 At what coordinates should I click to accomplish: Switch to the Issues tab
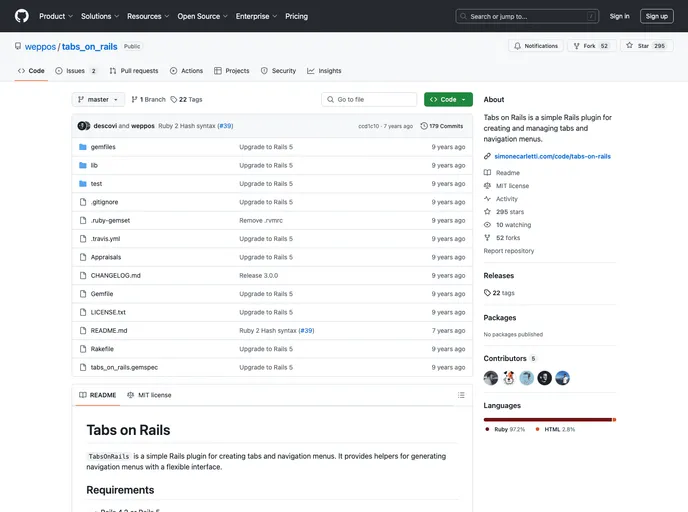tap(76, 71)
